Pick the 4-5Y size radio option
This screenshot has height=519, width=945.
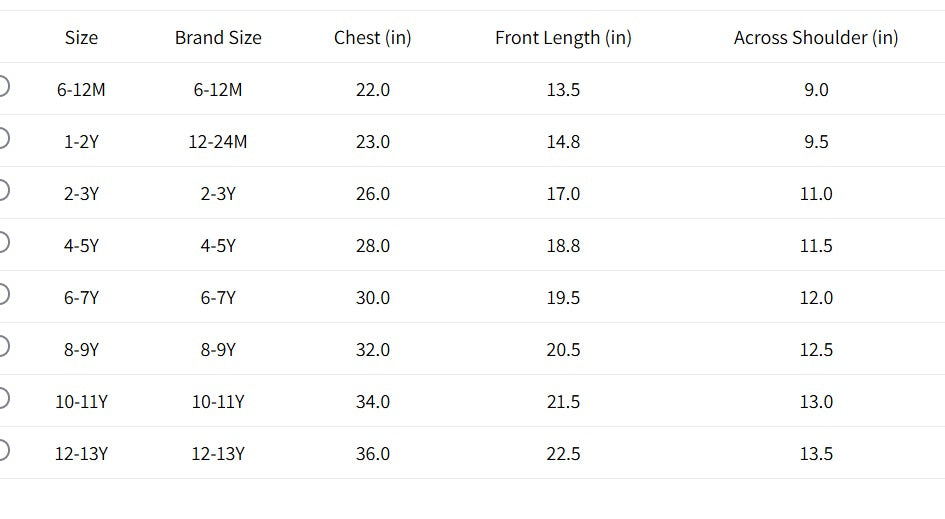(x=2, y=242)
